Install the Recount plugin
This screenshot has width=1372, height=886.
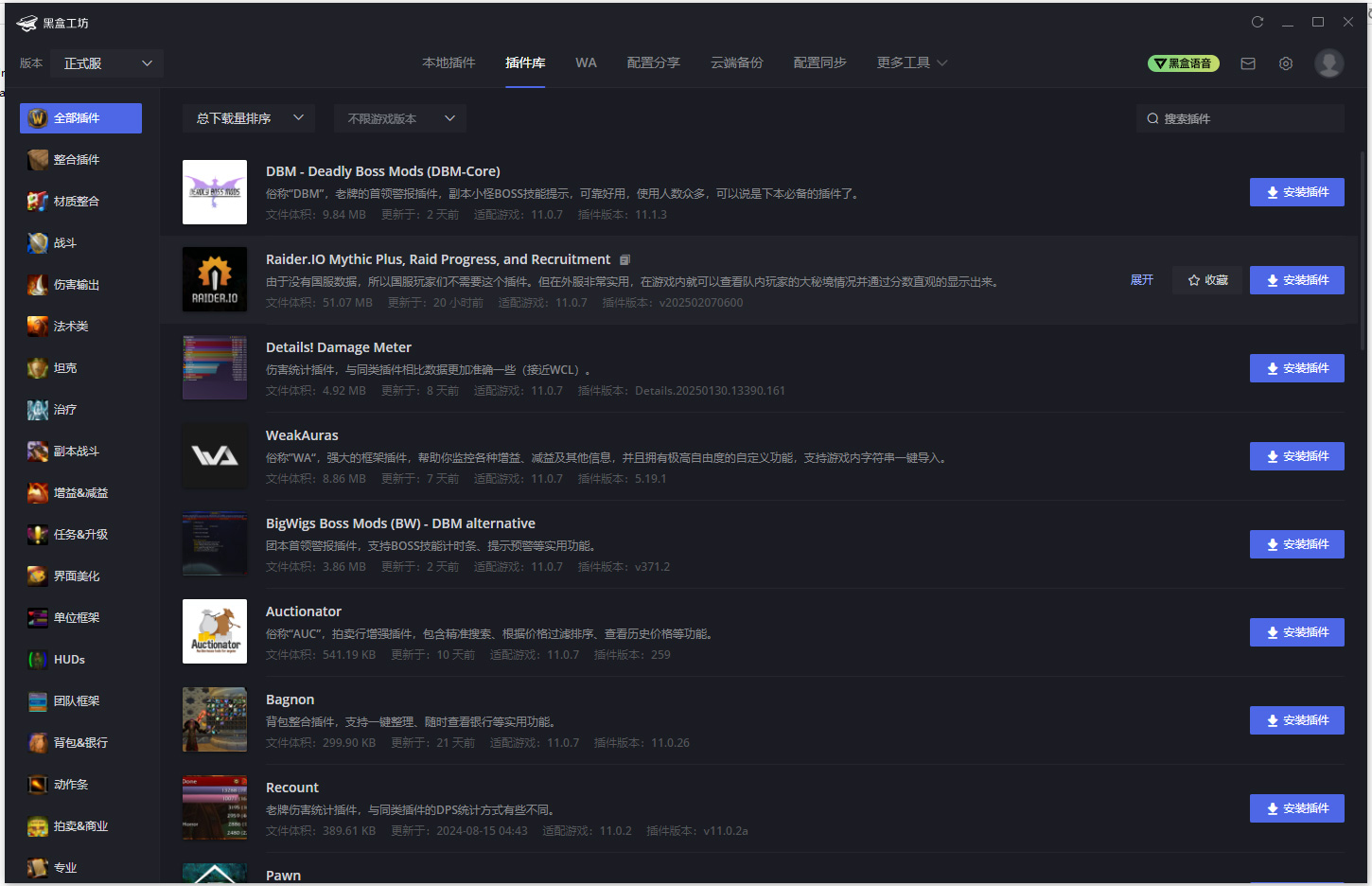[x=1297, y=808]
